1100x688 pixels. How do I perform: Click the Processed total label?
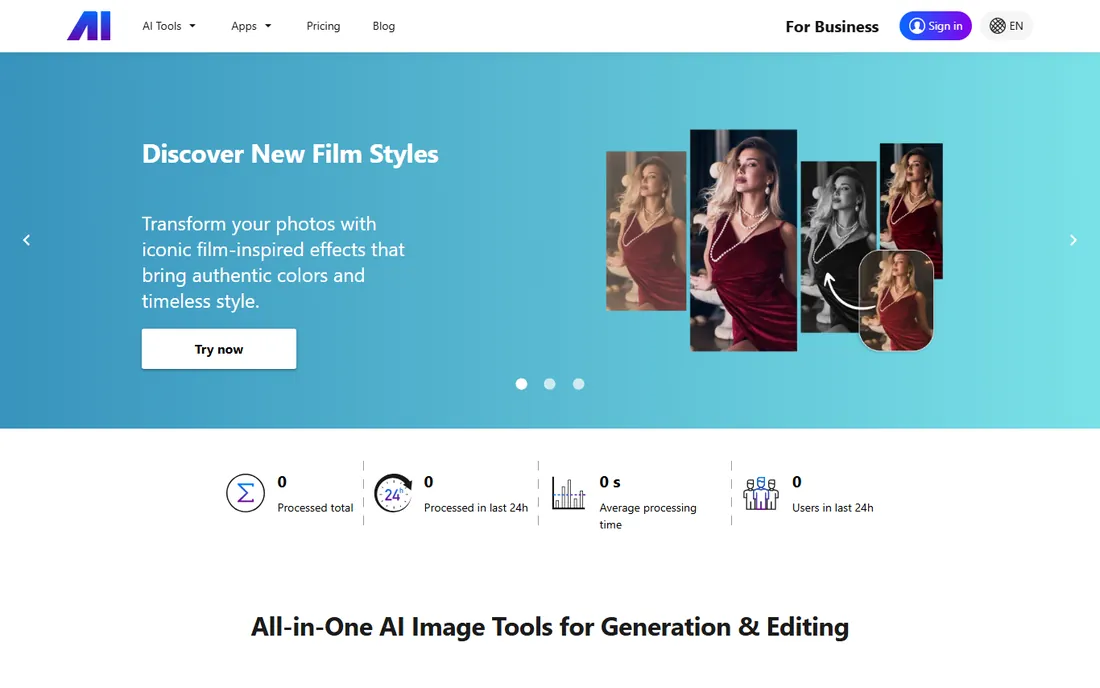315,508
